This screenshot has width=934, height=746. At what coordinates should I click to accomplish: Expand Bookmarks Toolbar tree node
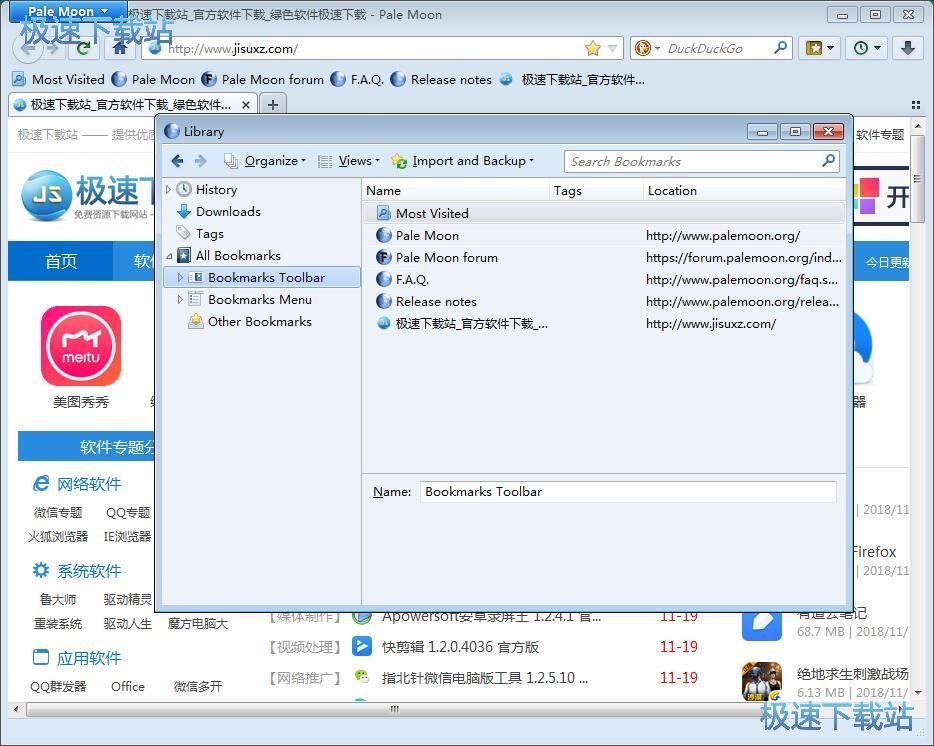[180, 278]
